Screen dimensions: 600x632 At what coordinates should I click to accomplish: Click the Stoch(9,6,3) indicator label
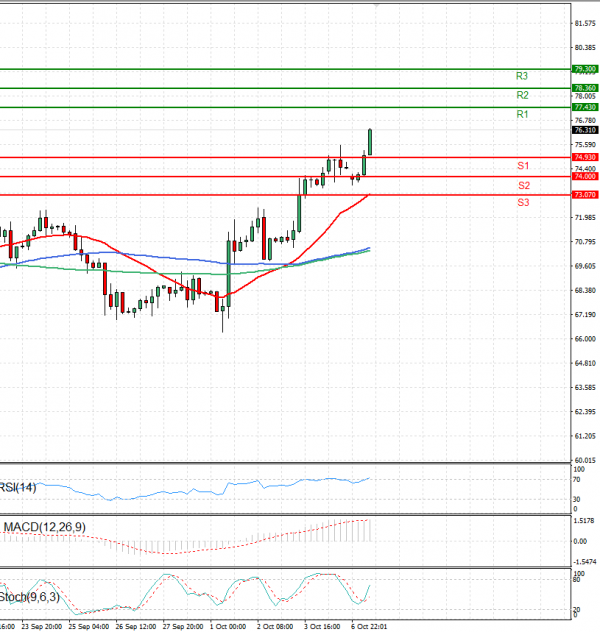click(x=29, y=597)
